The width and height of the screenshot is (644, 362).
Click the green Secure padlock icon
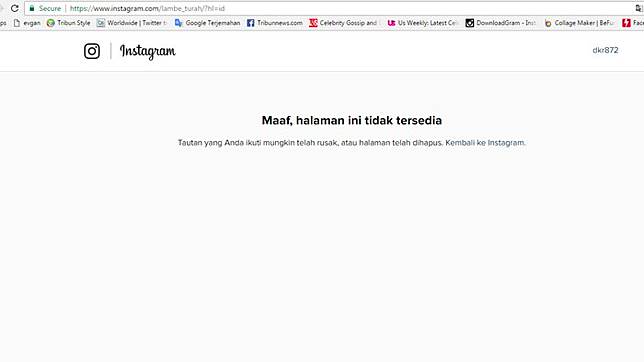pos(32,8)
